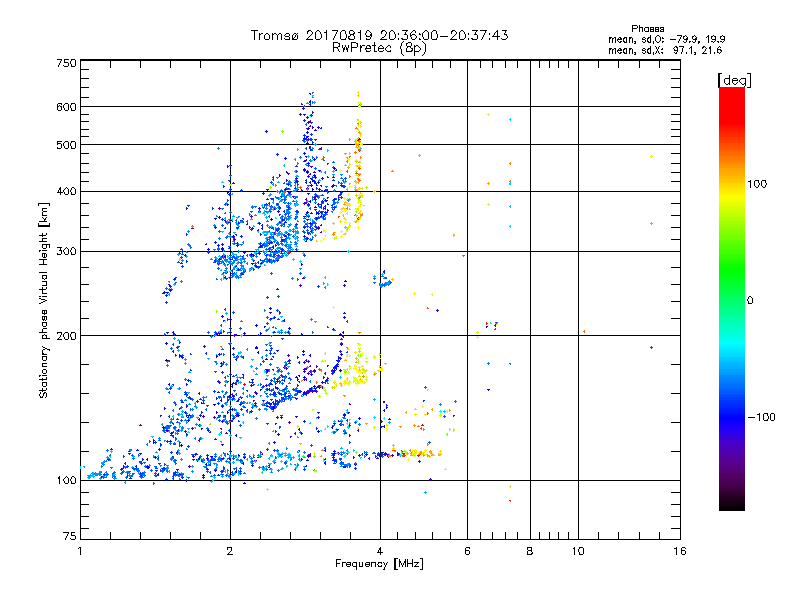Click the y-axis tick label '75'

pyautogui.click(x=70, y=536)
